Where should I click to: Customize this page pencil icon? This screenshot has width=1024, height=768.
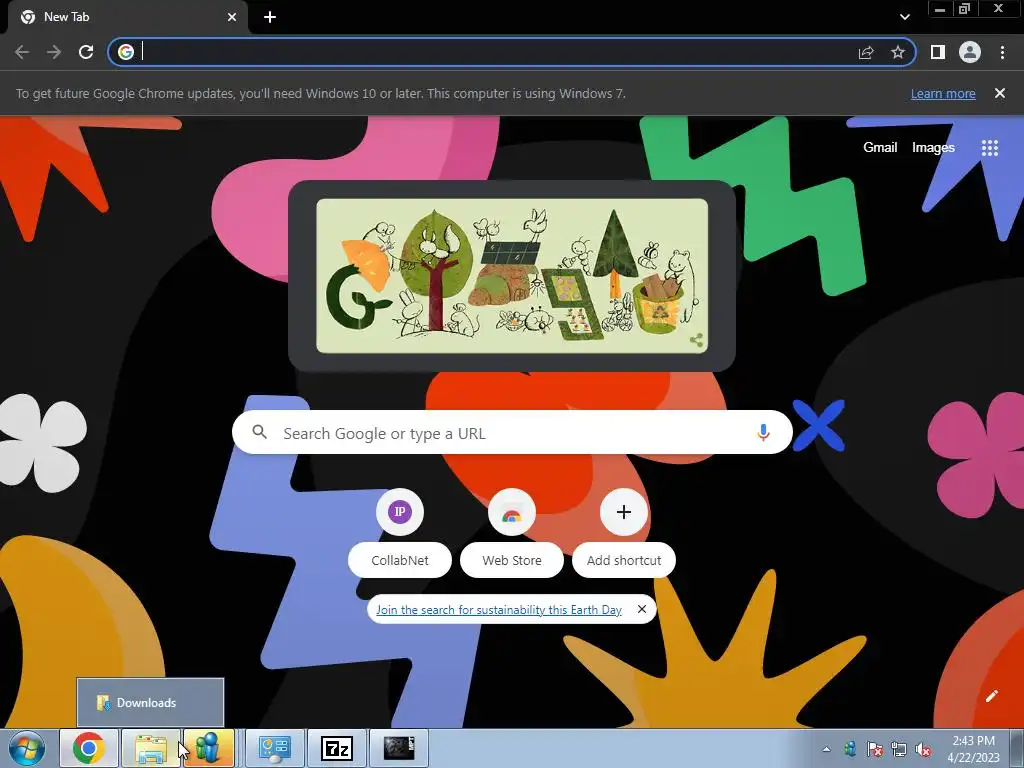click(991, 696)
